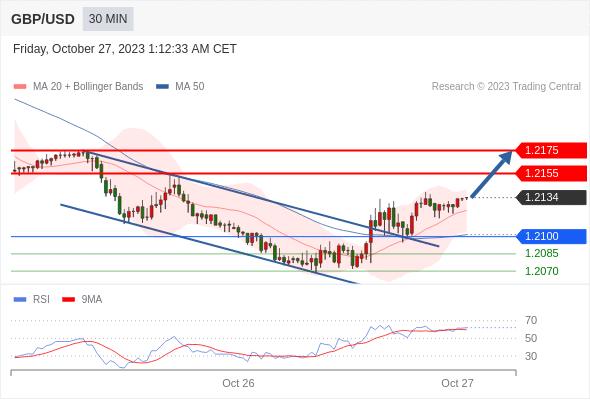Click the 1.2085 green support label
The image size is (590, 400).
[x=542, y=254]
